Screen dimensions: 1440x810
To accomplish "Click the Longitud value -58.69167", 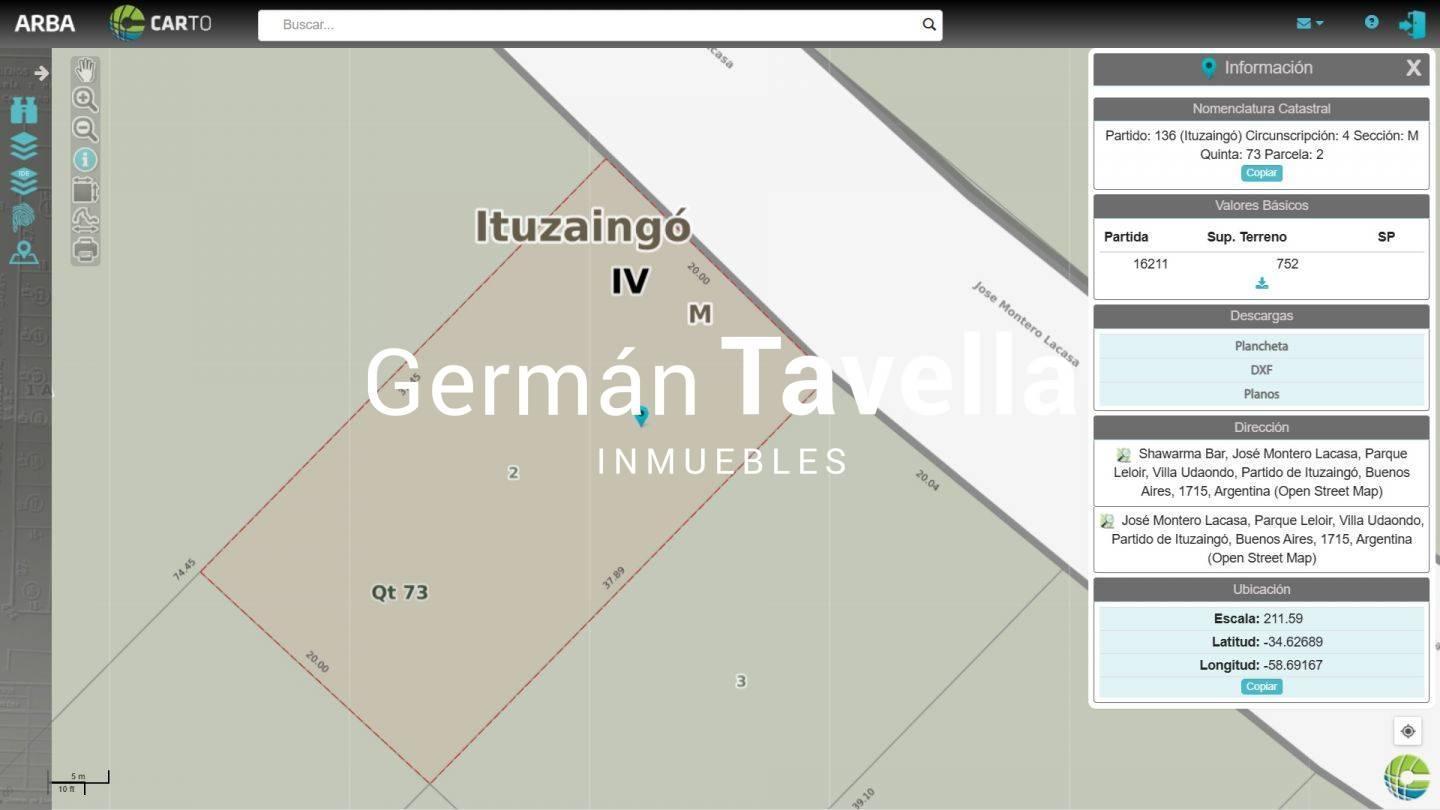I will pyautogui.click(x=1293, y=665).
